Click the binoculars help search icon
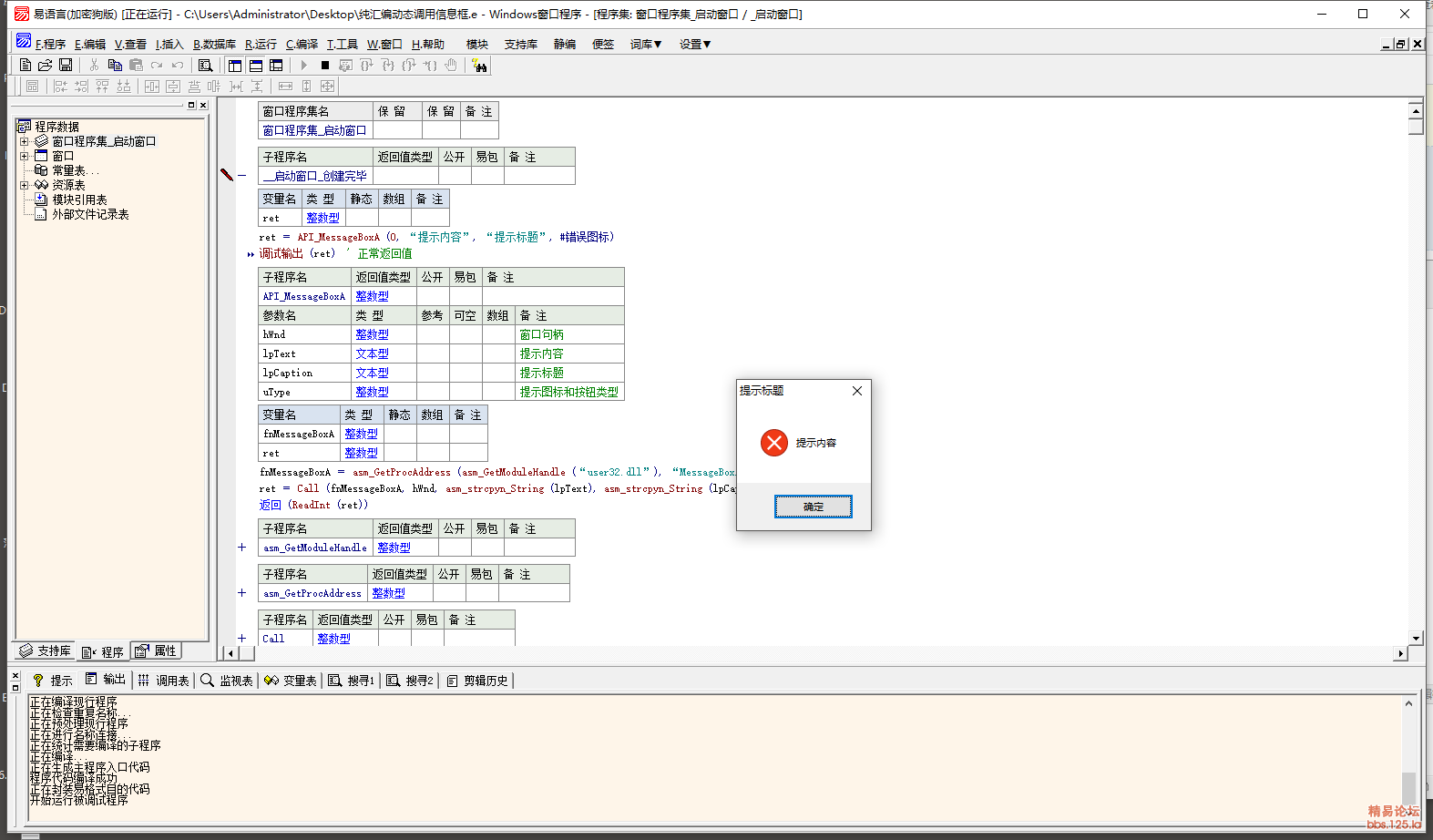Viewport: 1433px width, 840px height. [479, 66]
